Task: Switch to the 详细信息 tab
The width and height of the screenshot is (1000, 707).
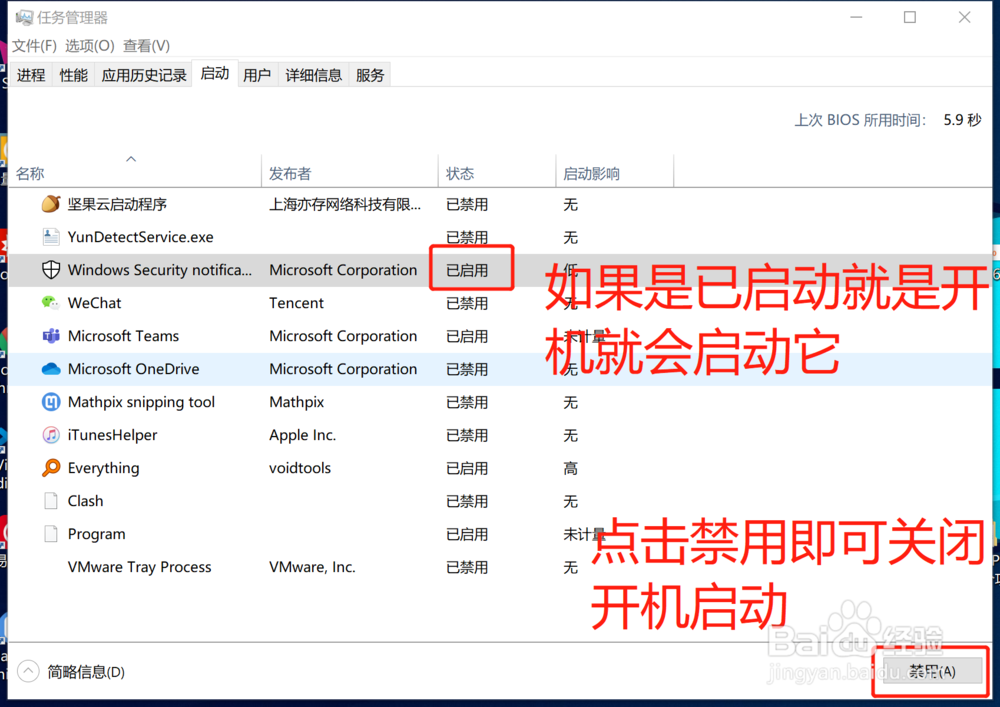Action: coord(313,75)
